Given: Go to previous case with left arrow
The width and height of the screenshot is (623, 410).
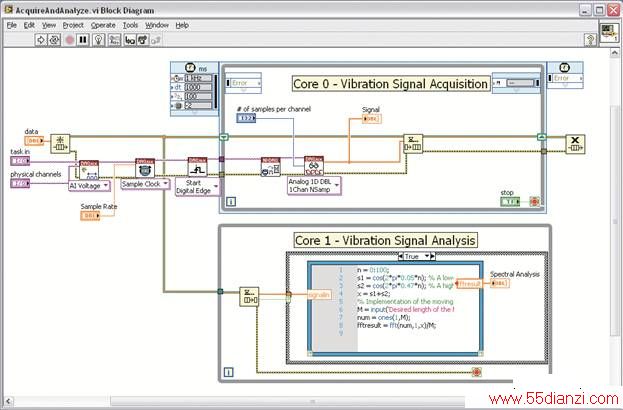Looking at the screenshot, I should 400,256.
